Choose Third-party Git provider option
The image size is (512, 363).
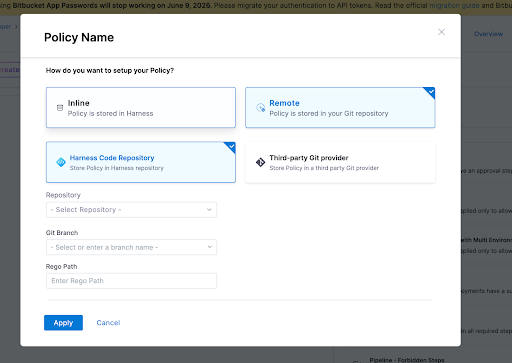(340, 162)
